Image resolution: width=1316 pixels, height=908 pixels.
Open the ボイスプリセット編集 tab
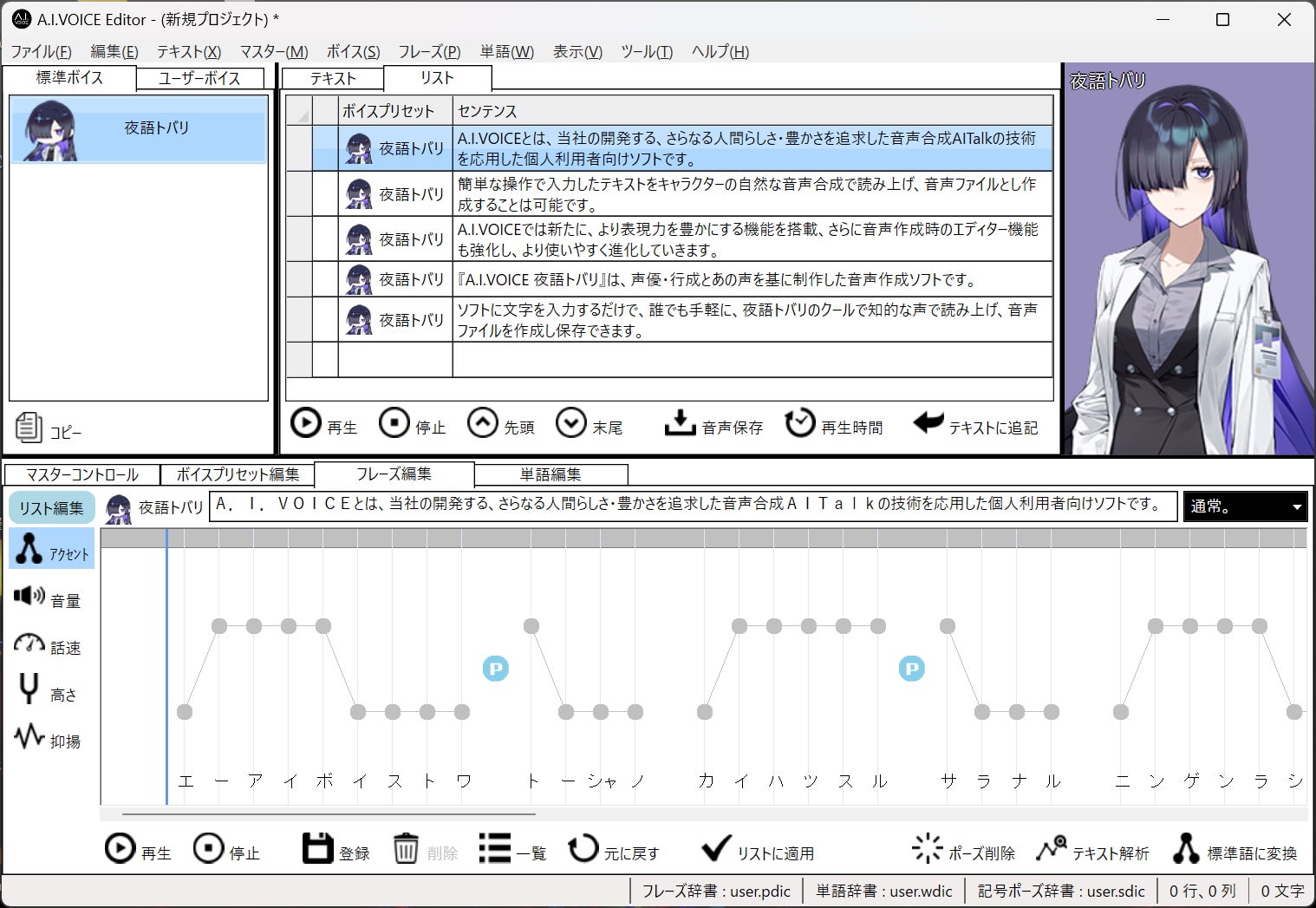[x=238, y=474]
